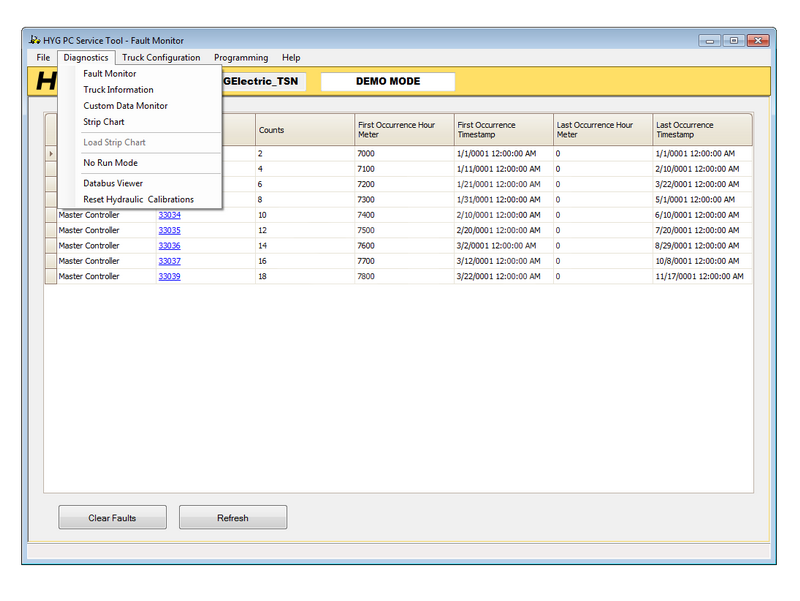Open Custom Data Monitor
Image resolution: width=800 pixels, height=601 pixels.
[125, 106]
